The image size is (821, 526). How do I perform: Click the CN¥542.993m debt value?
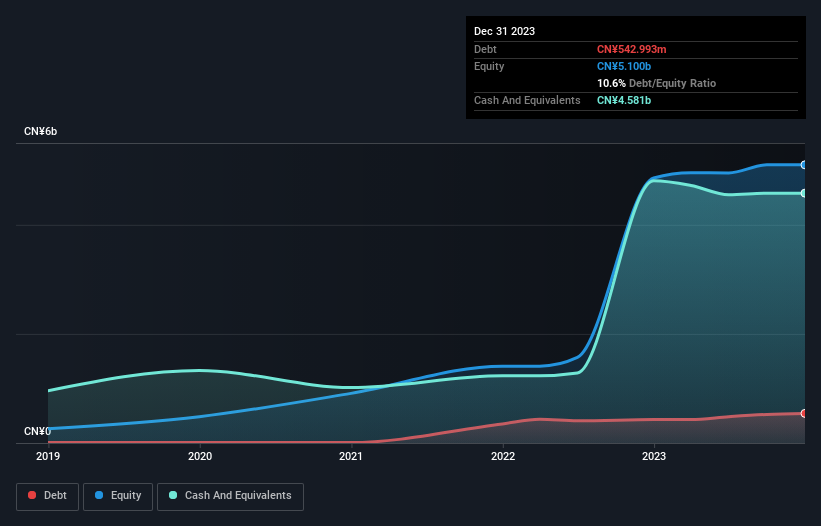click(x=631, y=49)
